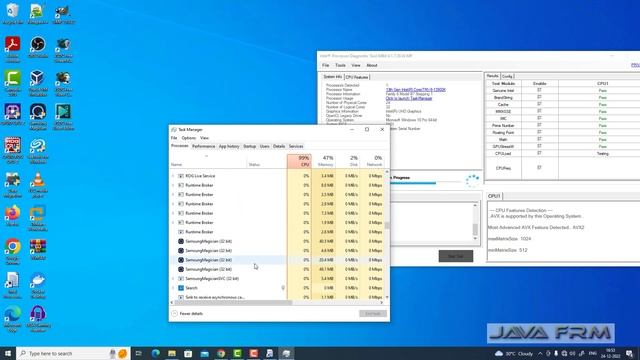Click the taskbar clock and date
The width and height of the screenshot is (640, 360).
(x=611, y=353)
